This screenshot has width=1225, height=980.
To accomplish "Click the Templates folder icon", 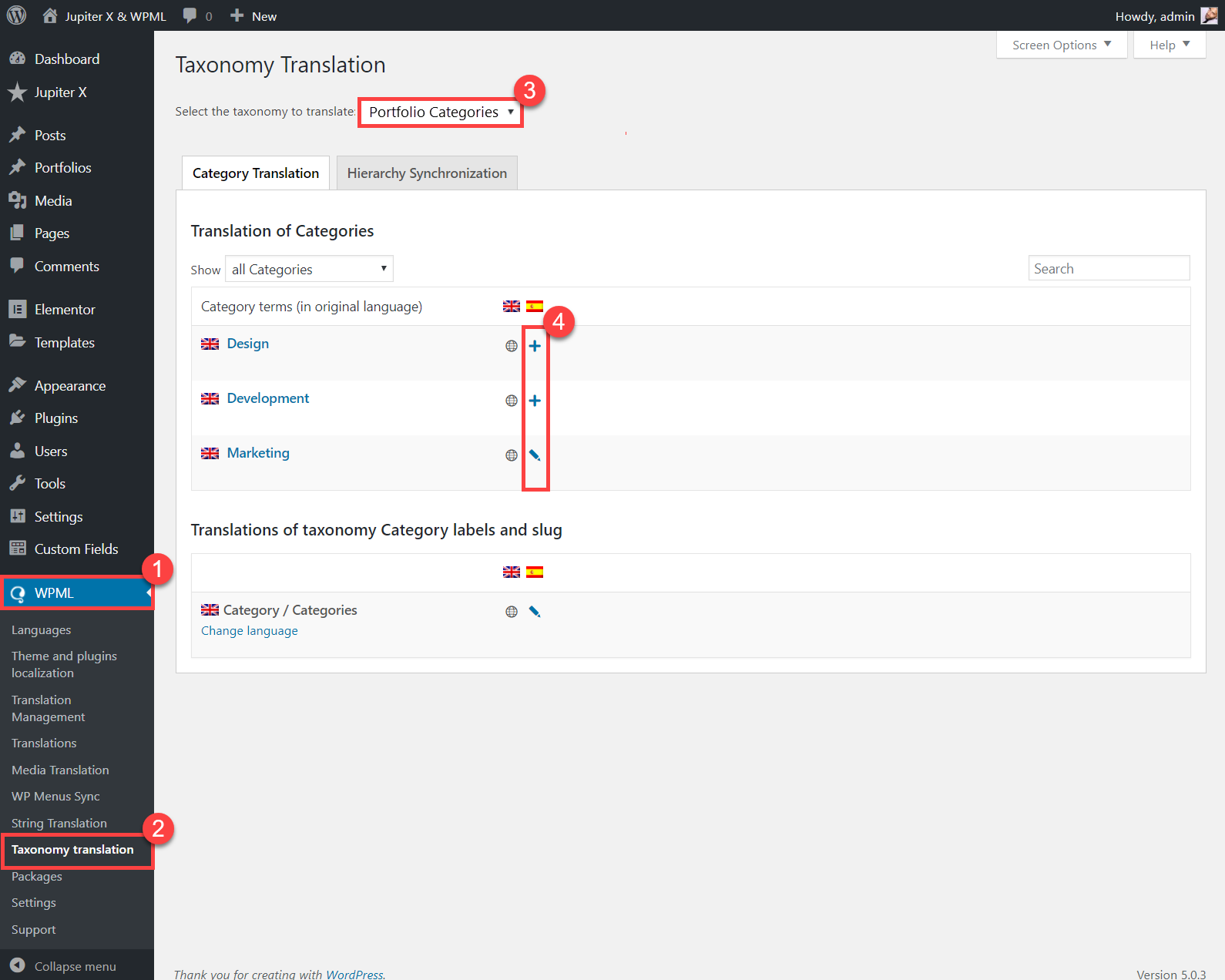I will [x=17, y=341].
